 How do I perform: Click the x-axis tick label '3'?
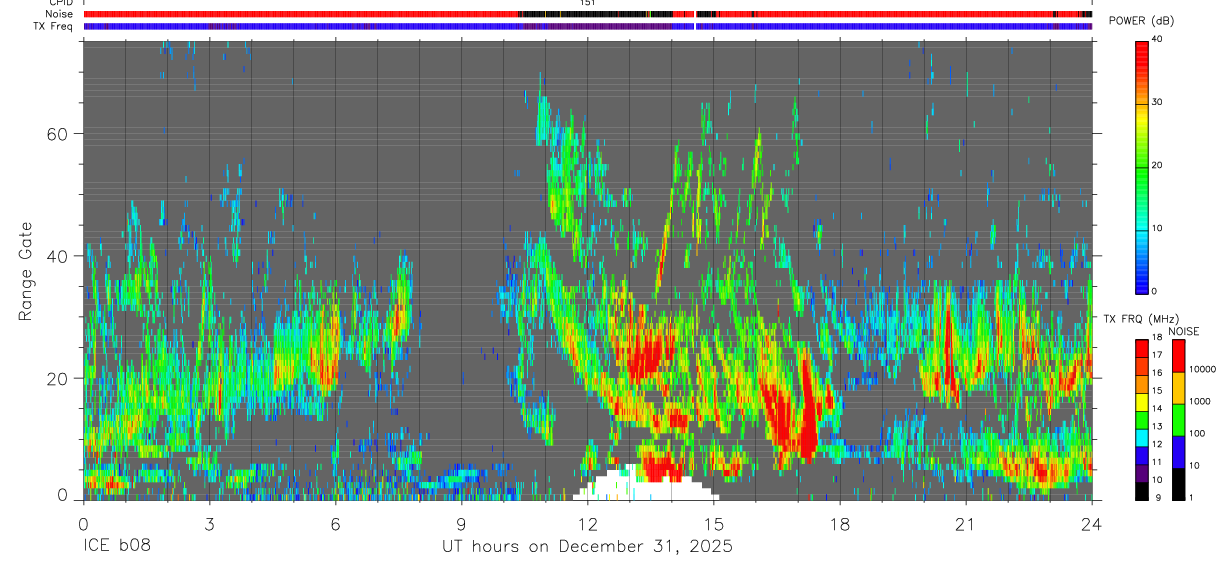[209, 523]
